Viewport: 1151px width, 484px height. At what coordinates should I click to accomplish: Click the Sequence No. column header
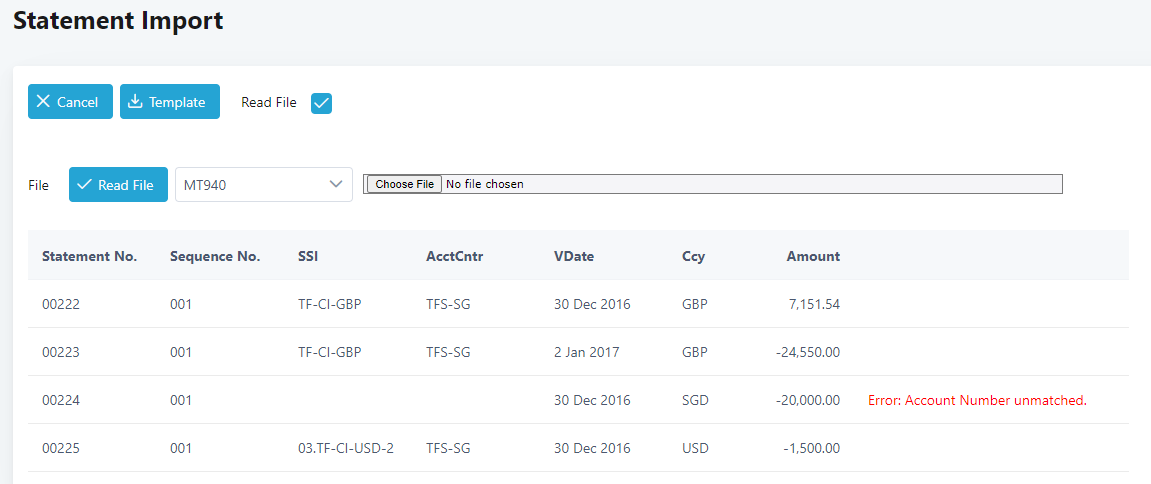215,256
